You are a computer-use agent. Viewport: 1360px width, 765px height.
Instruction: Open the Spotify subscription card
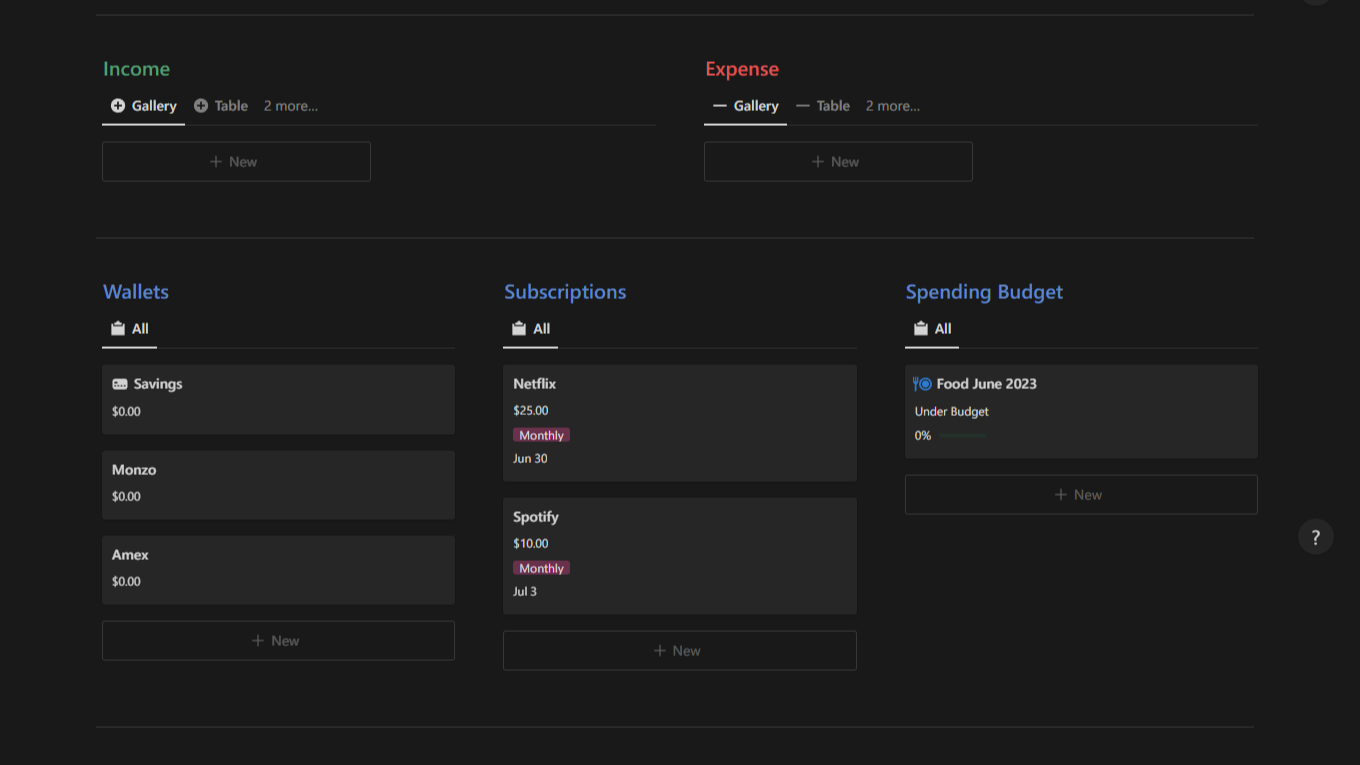pyautogui.click(x=680, y=556)
